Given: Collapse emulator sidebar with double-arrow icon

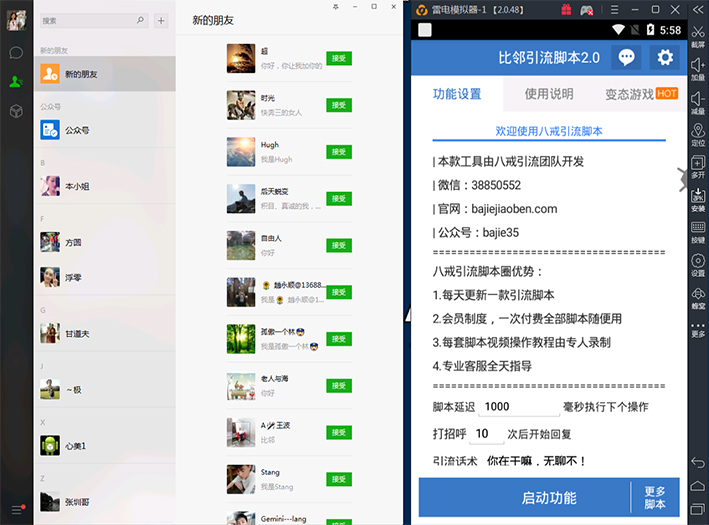Looking at the screenshot, I should click(698, 9).
